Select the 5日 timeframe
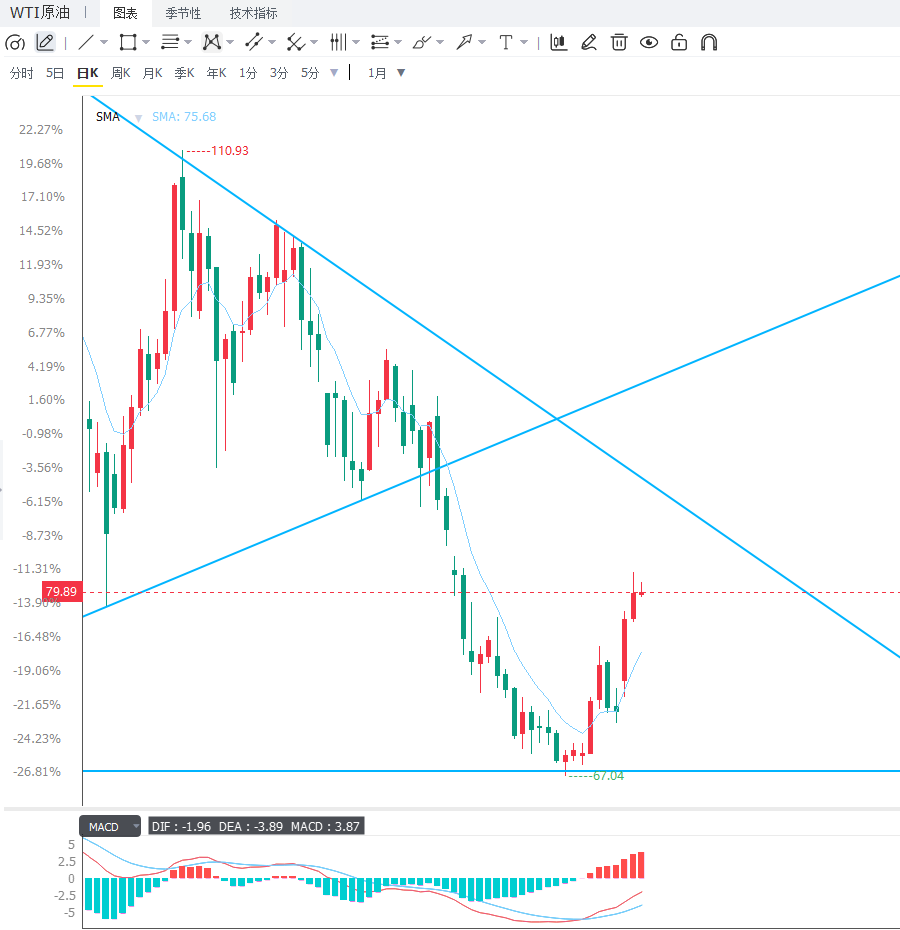 click(x=55, y=73)
